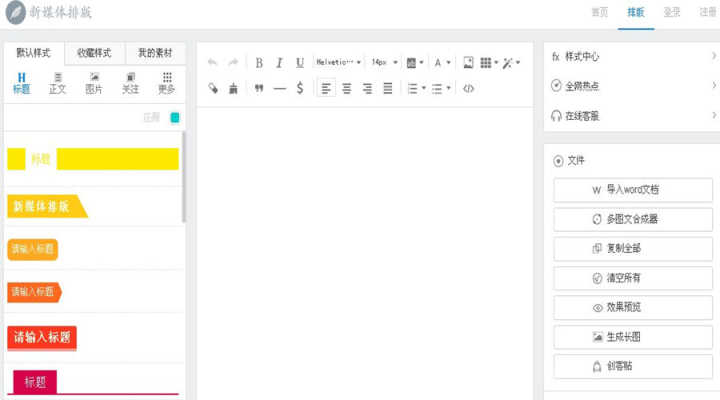Screen dimensions: 720x400
Task: Click the dollar sign icon
Action: click(x=300, y=88)
